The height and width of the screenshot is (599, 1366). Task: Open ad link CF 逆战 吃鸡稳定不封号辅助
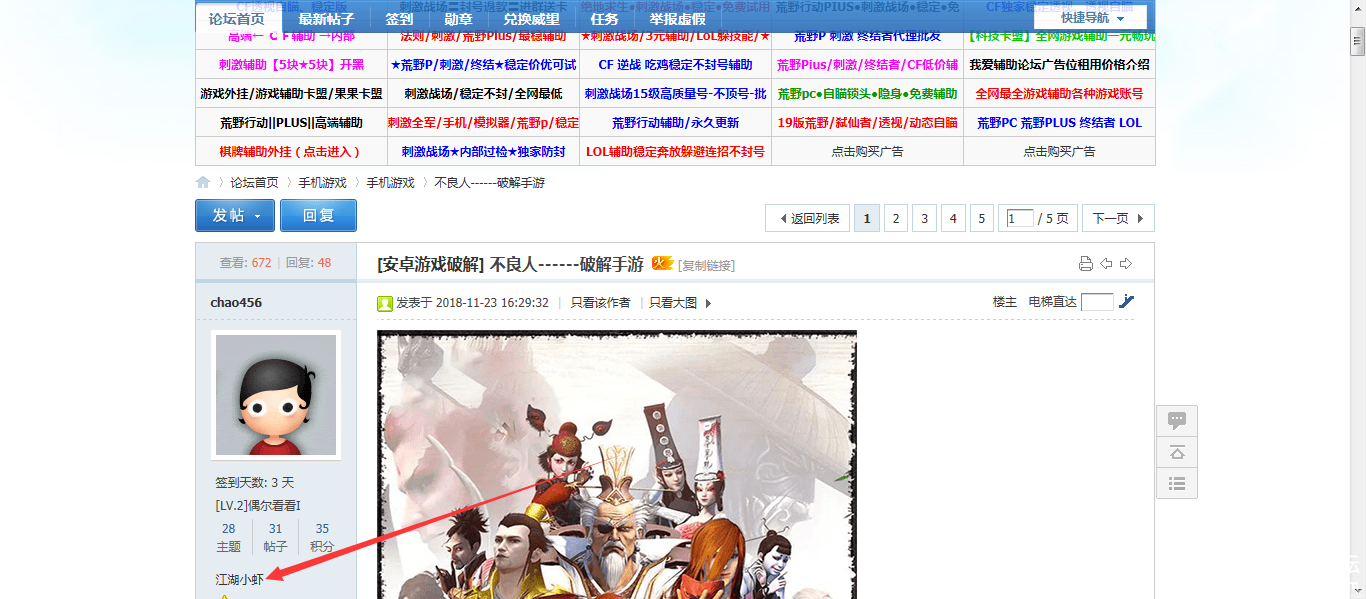click(x=675, y=65)
